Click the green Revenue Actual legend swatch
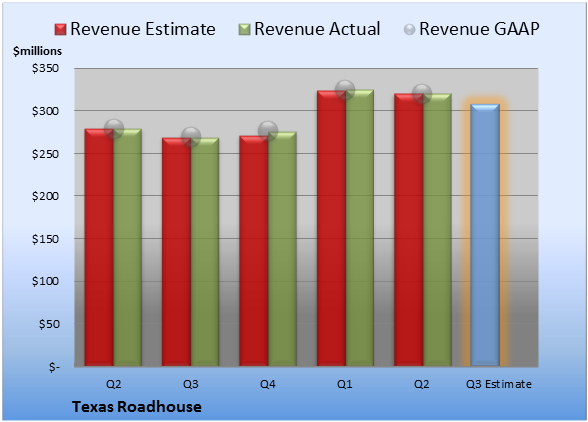Viewport: 588px width, 422px height. coord(244,30)
